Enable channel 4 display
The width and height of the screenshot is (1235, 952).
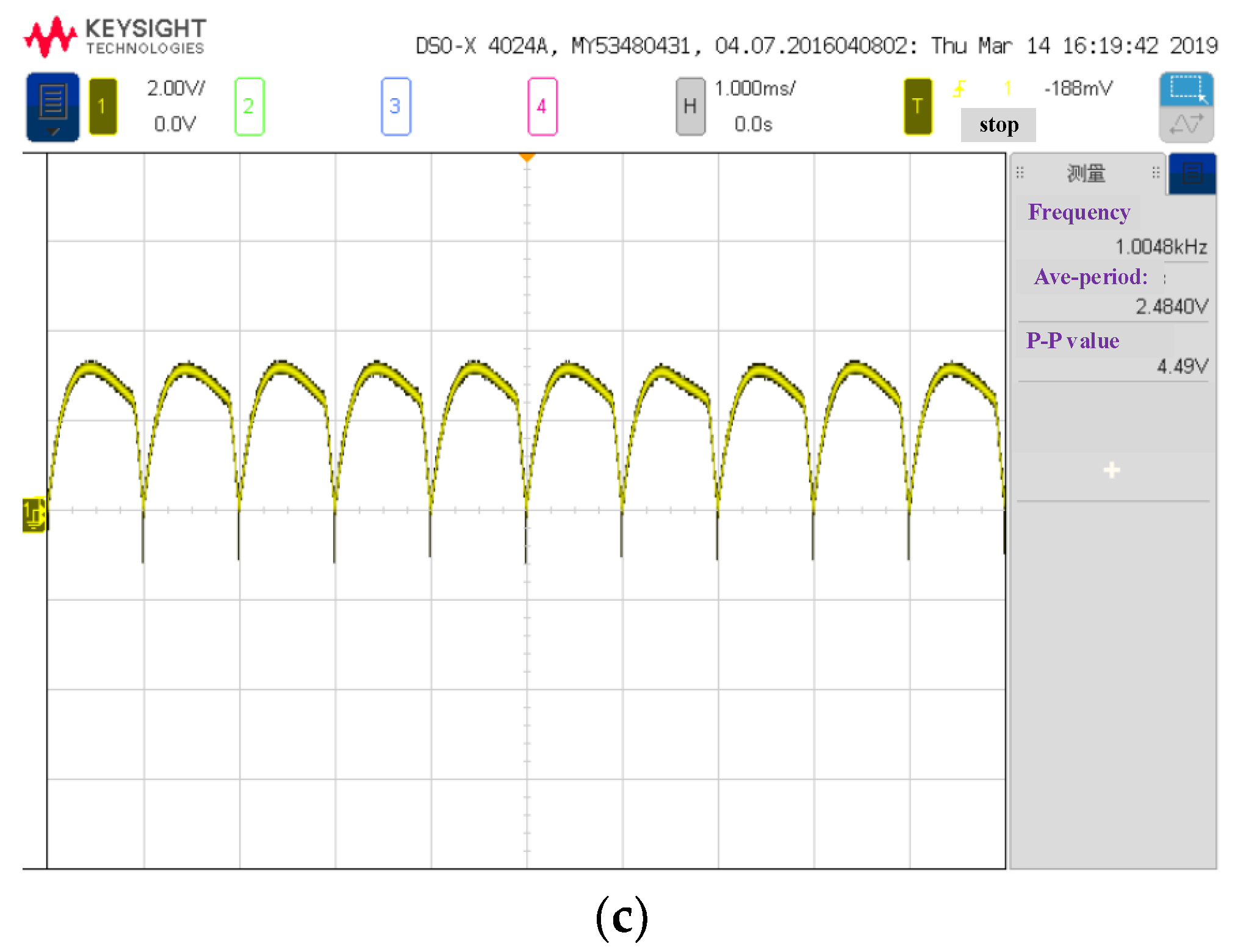click(542, 107)
